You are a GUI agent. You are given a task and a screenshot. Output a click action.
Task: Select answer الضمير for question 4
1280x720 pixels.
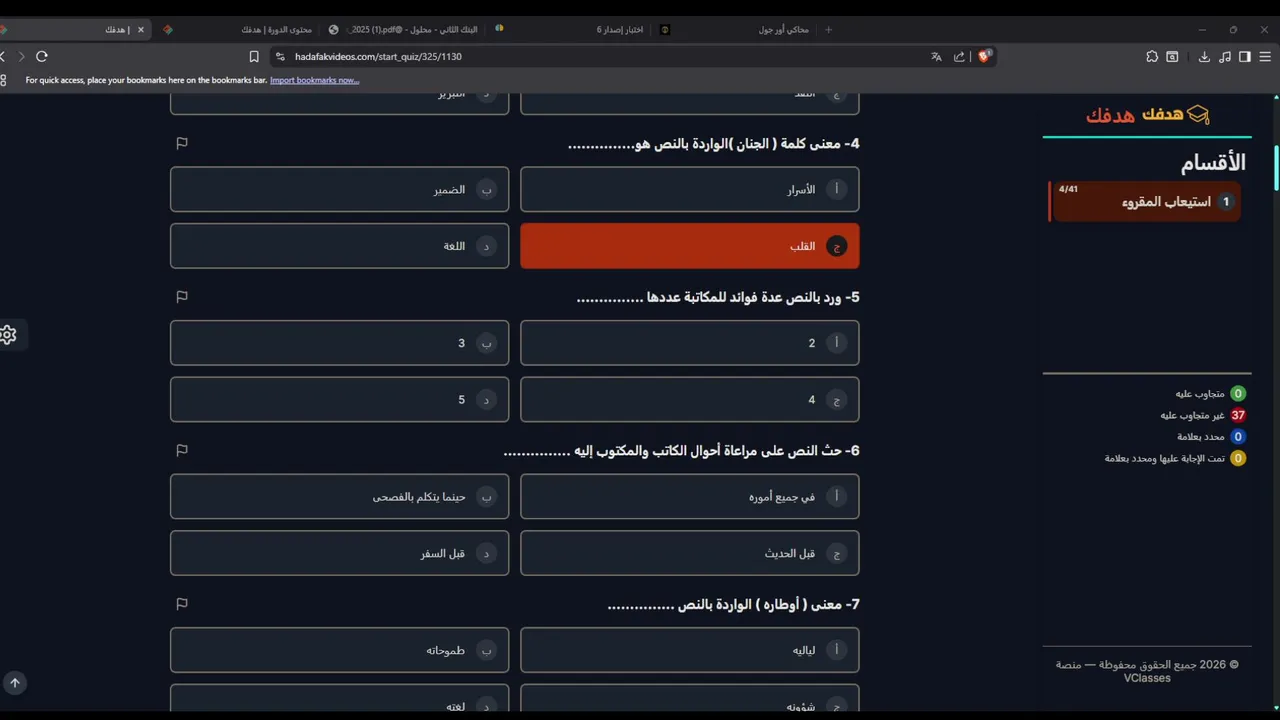pyautogui.click(x=340, y=189)
